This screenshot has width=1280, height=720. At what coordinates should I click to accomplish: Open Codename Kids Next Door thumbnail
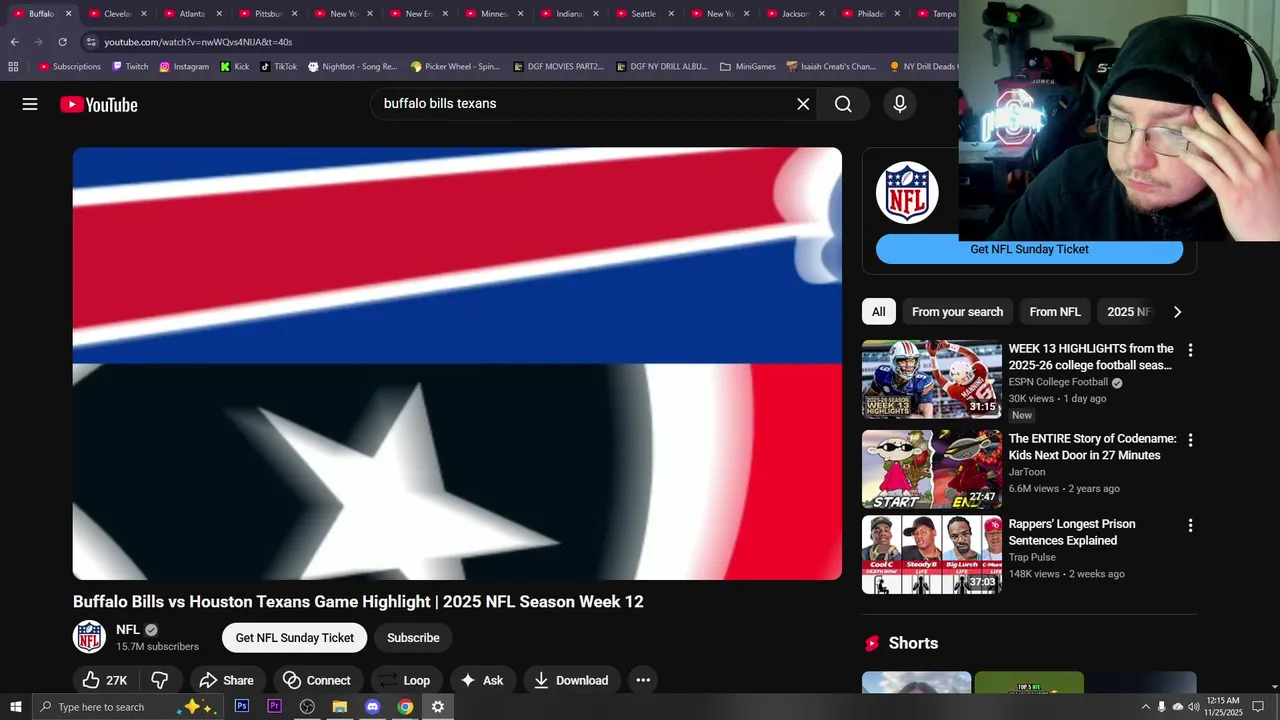coord(931,469)
